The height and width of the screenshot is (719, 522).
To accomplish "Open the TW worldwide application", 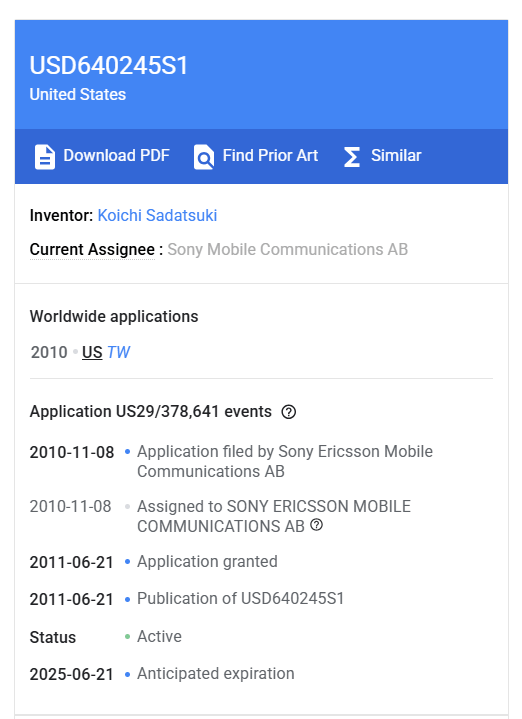I will pos(118,352).
